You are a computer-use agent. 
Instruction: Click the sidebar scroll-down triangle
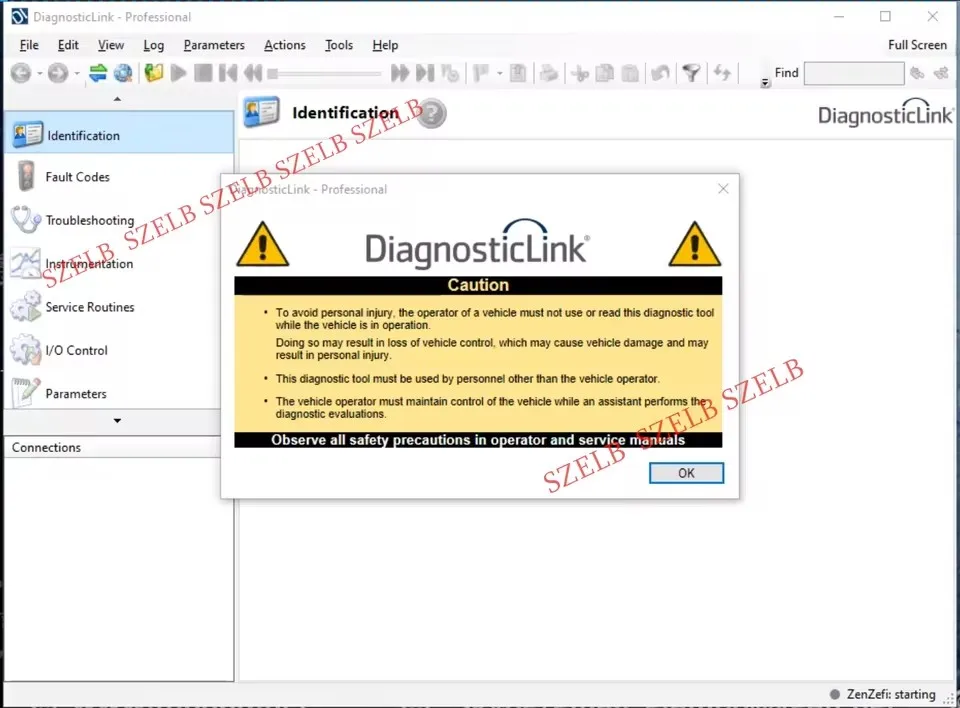(117, 421)
